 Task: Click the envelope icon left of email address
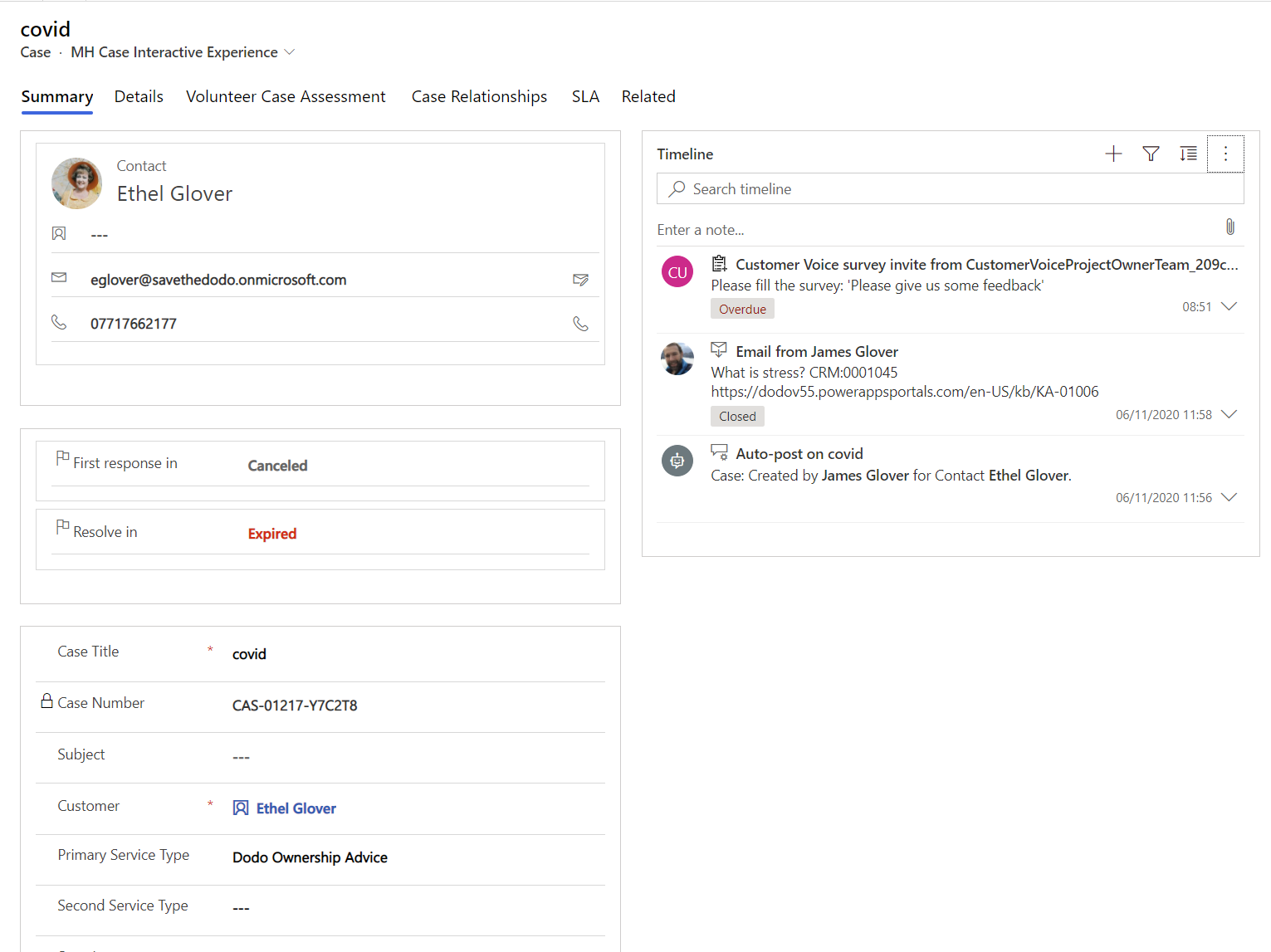point(59,277)
